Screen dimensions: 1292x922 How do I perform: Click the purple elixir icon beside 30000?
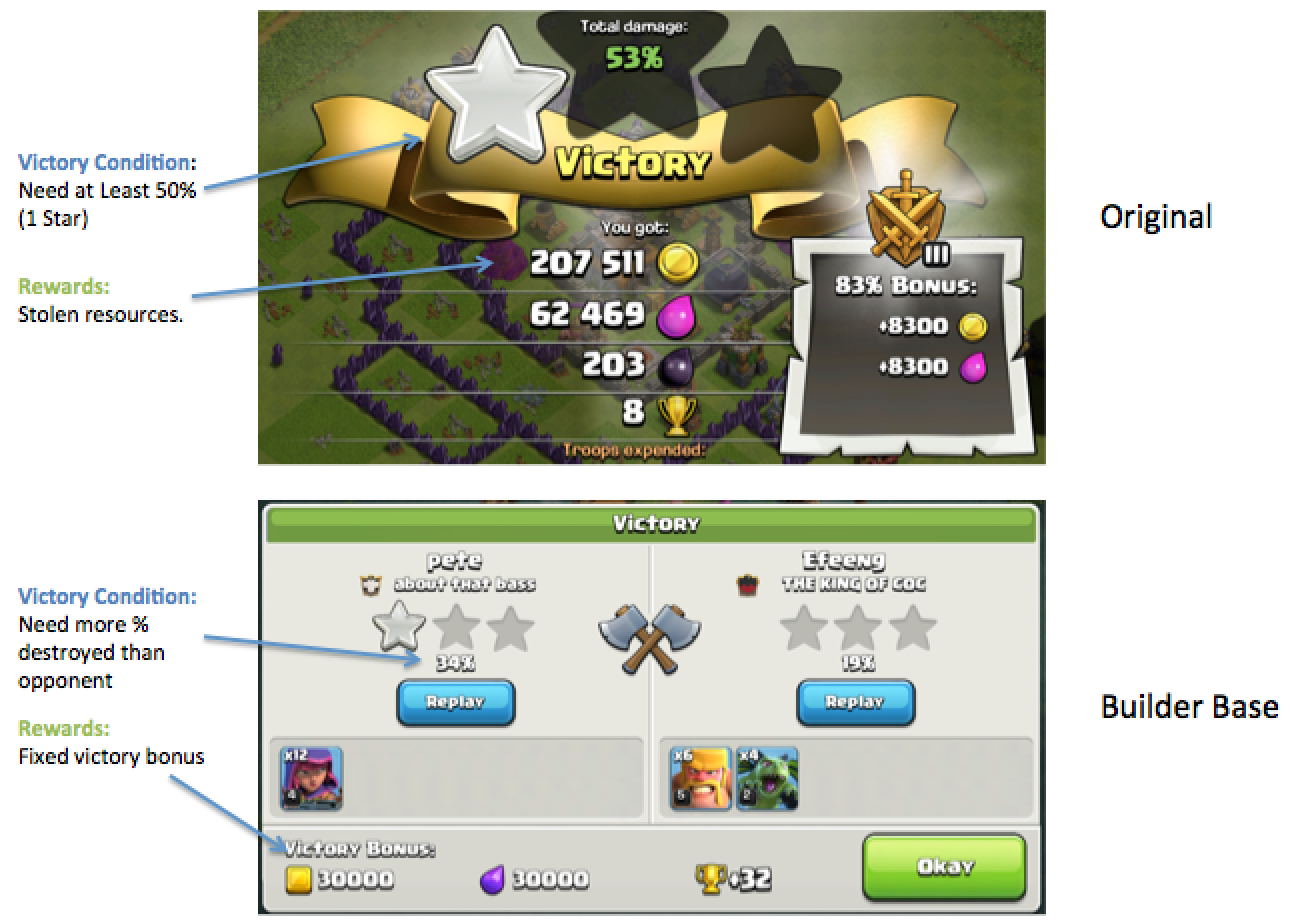tap(493, 880)
